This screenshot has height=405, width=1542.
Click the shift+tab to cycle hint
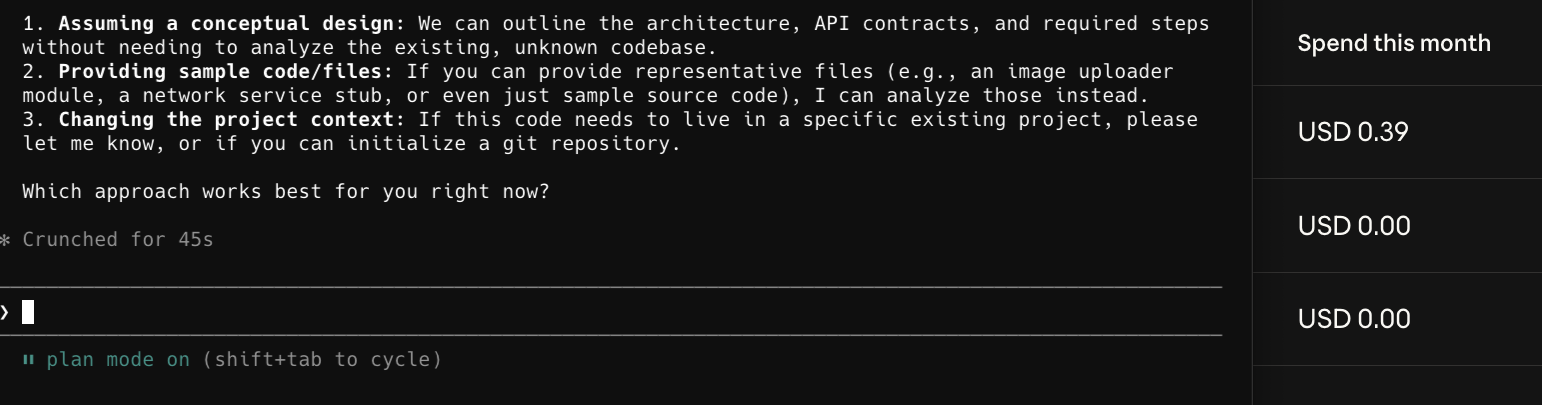tap(322, 359)
